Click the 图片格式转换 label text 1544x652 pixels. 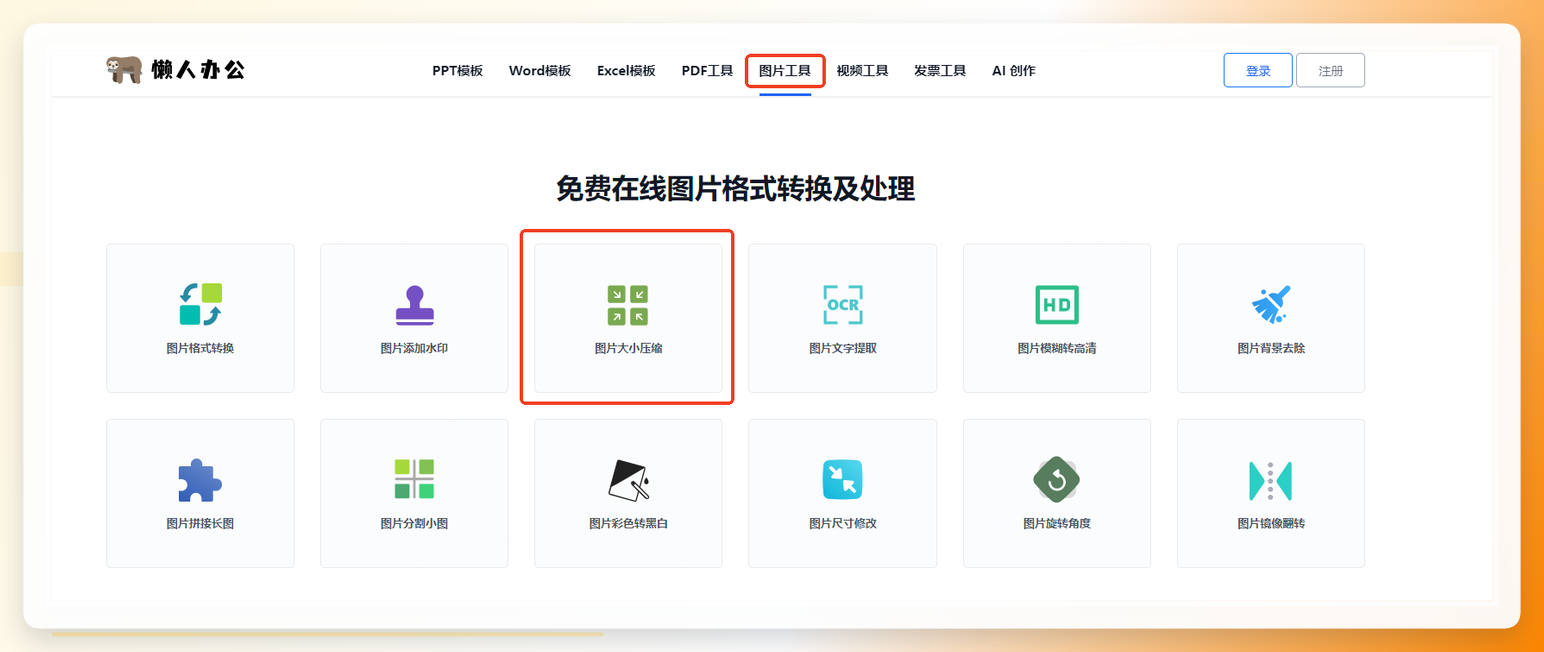coord(200,349)
